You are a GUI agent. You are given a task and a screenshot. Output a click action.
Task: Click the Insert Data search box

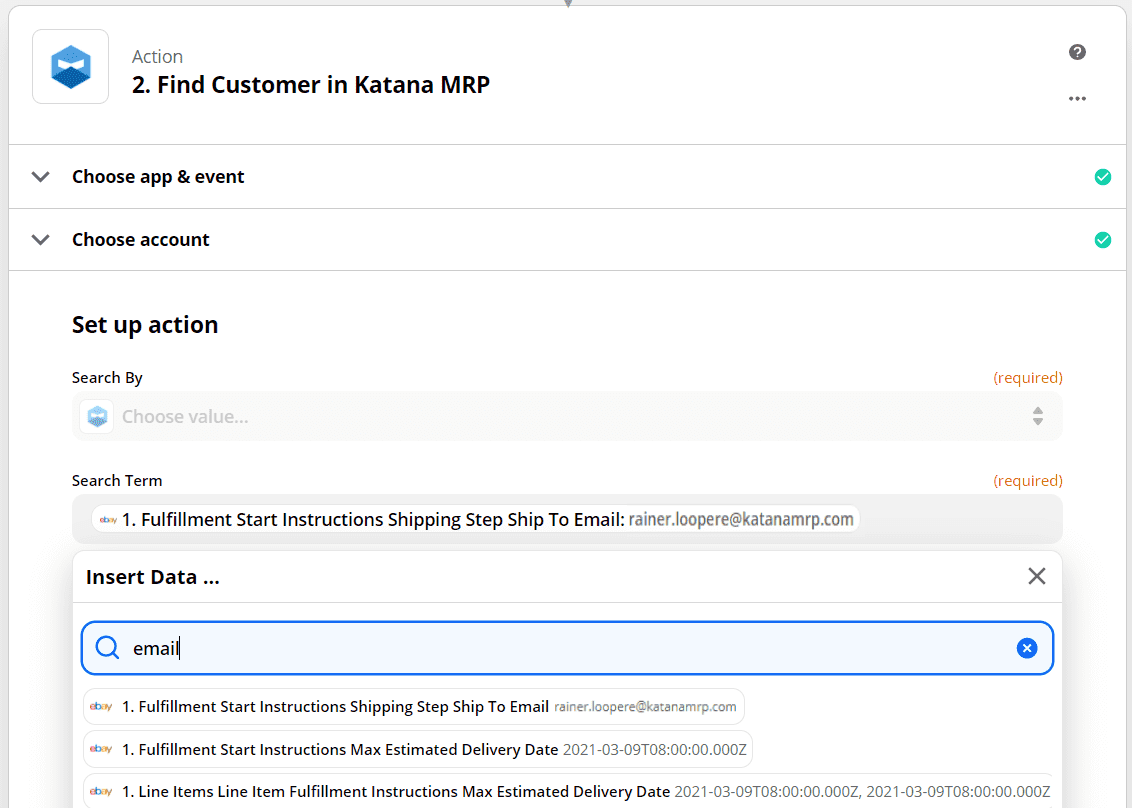(567, 648)
